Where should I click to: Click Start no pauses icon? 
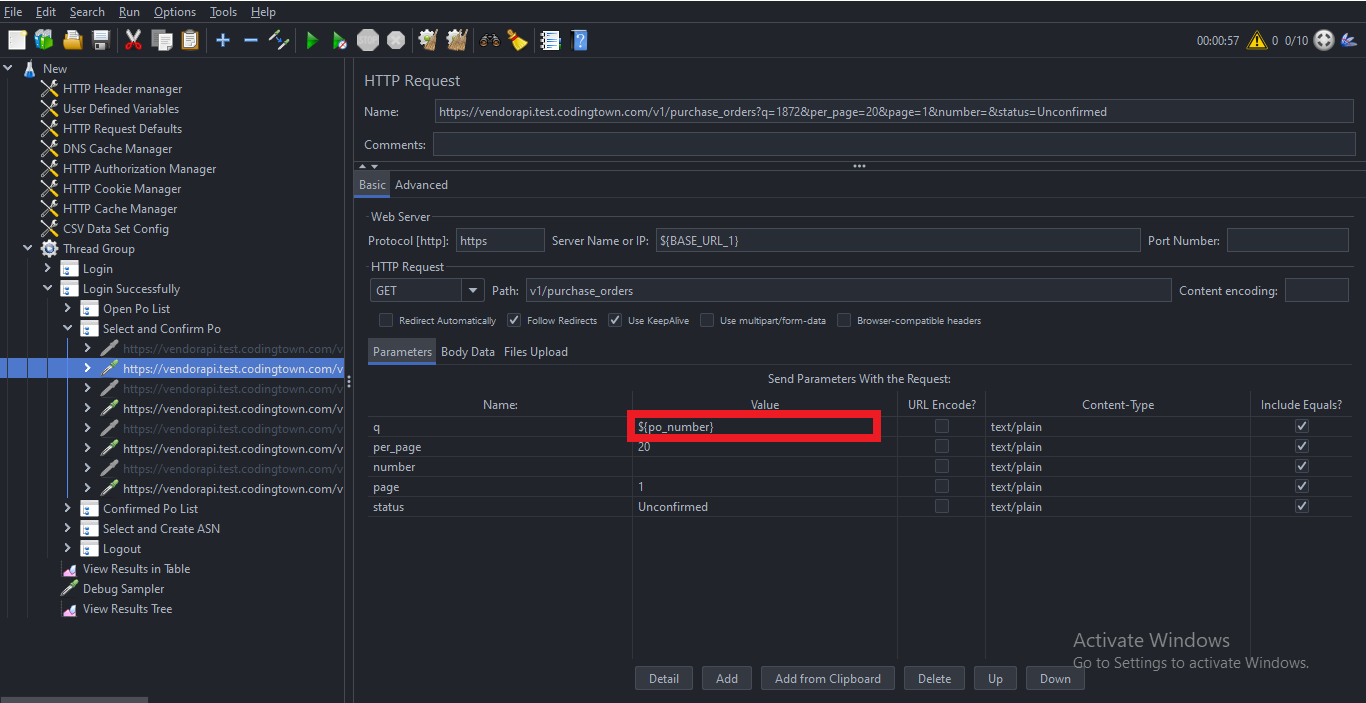click(340, 40)
